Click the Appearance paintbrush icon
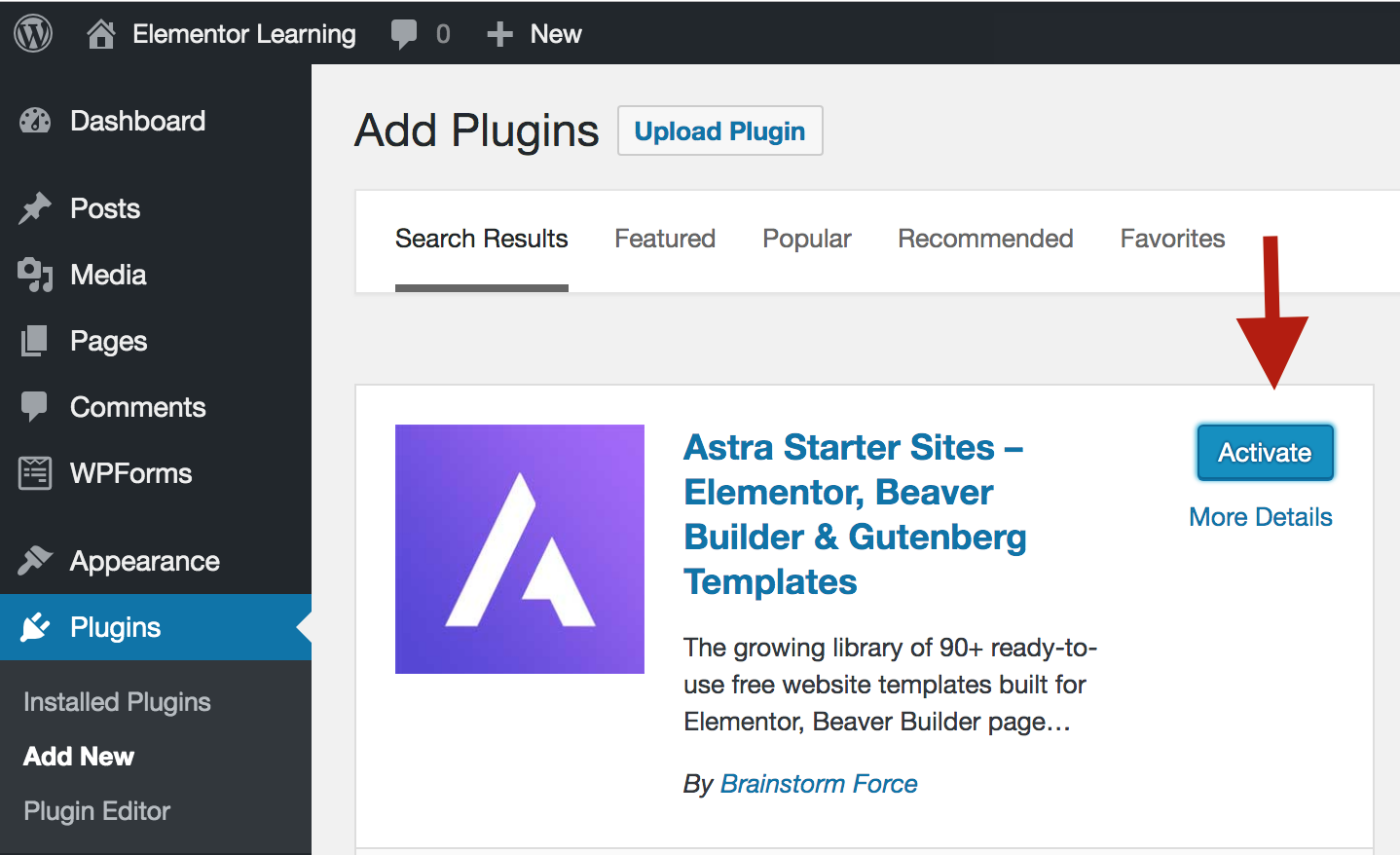1400x855 pixels. coord(35,561)
